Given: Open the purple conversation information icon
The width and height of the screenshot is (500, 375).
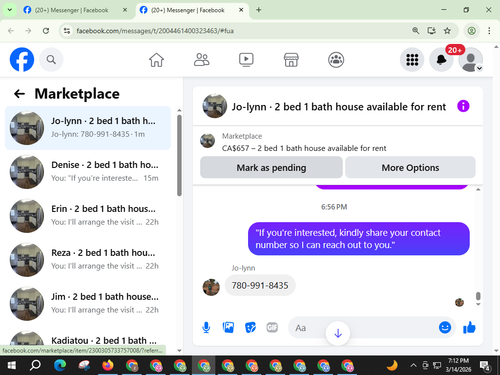Looking at the screenshot, I should click(463, 106).
